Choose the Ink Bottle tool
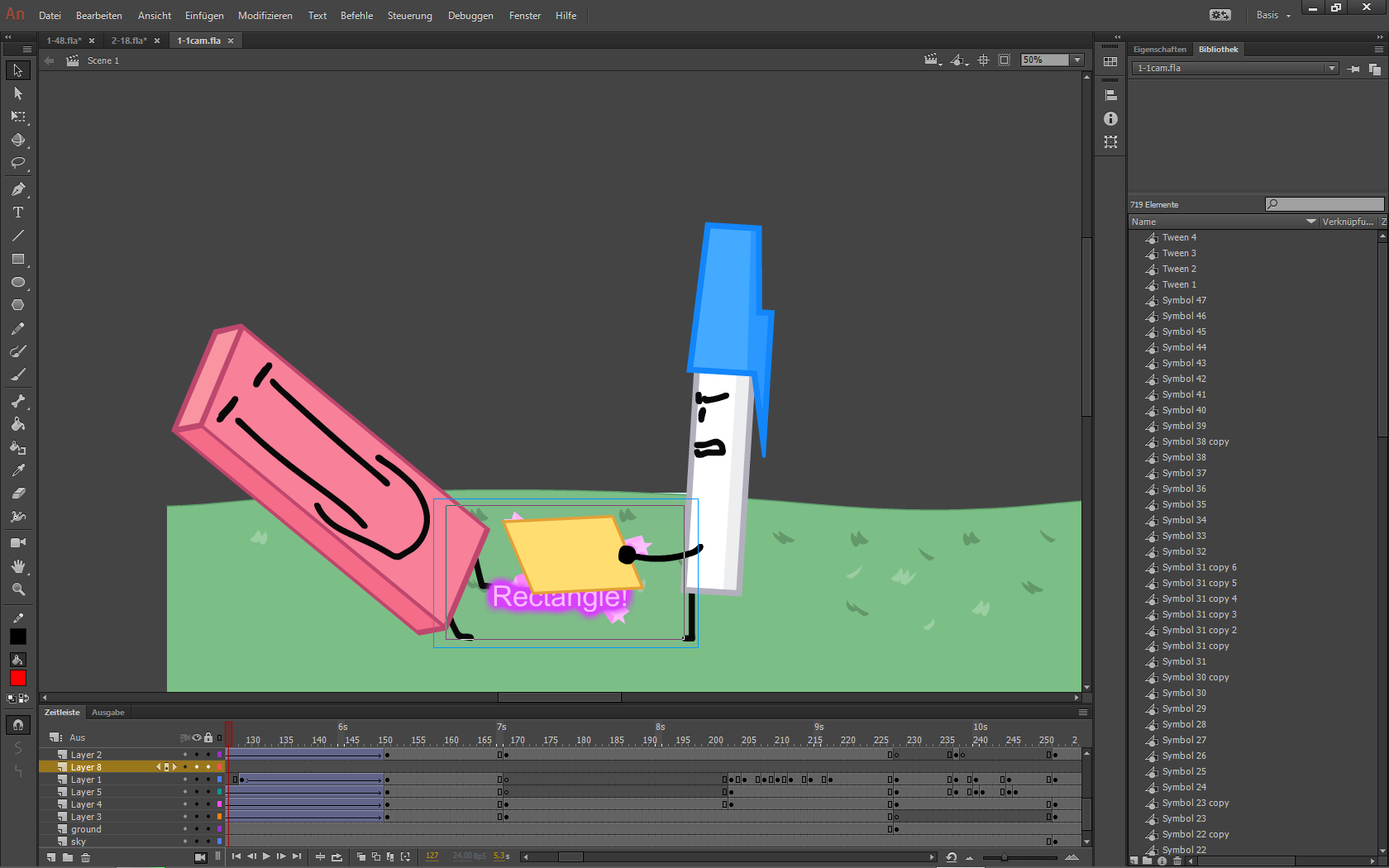This screenshot has width=1389, height=868. point(18,447)
